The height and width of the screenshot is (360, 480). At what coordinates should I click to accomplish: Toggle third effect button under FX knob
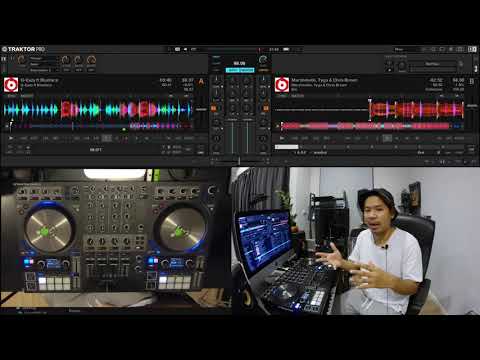tap(91, 70)
